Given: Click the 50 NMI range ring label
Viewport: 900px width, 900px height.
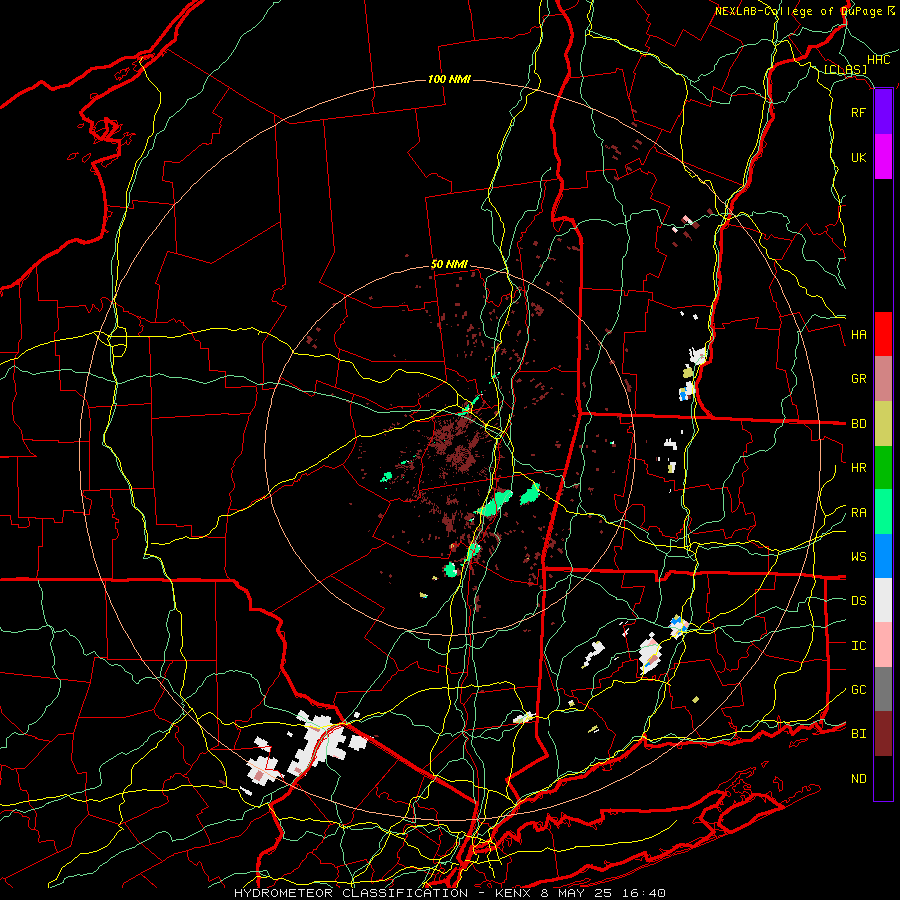Looking at the screenshot, I should [x=449, y=264].
